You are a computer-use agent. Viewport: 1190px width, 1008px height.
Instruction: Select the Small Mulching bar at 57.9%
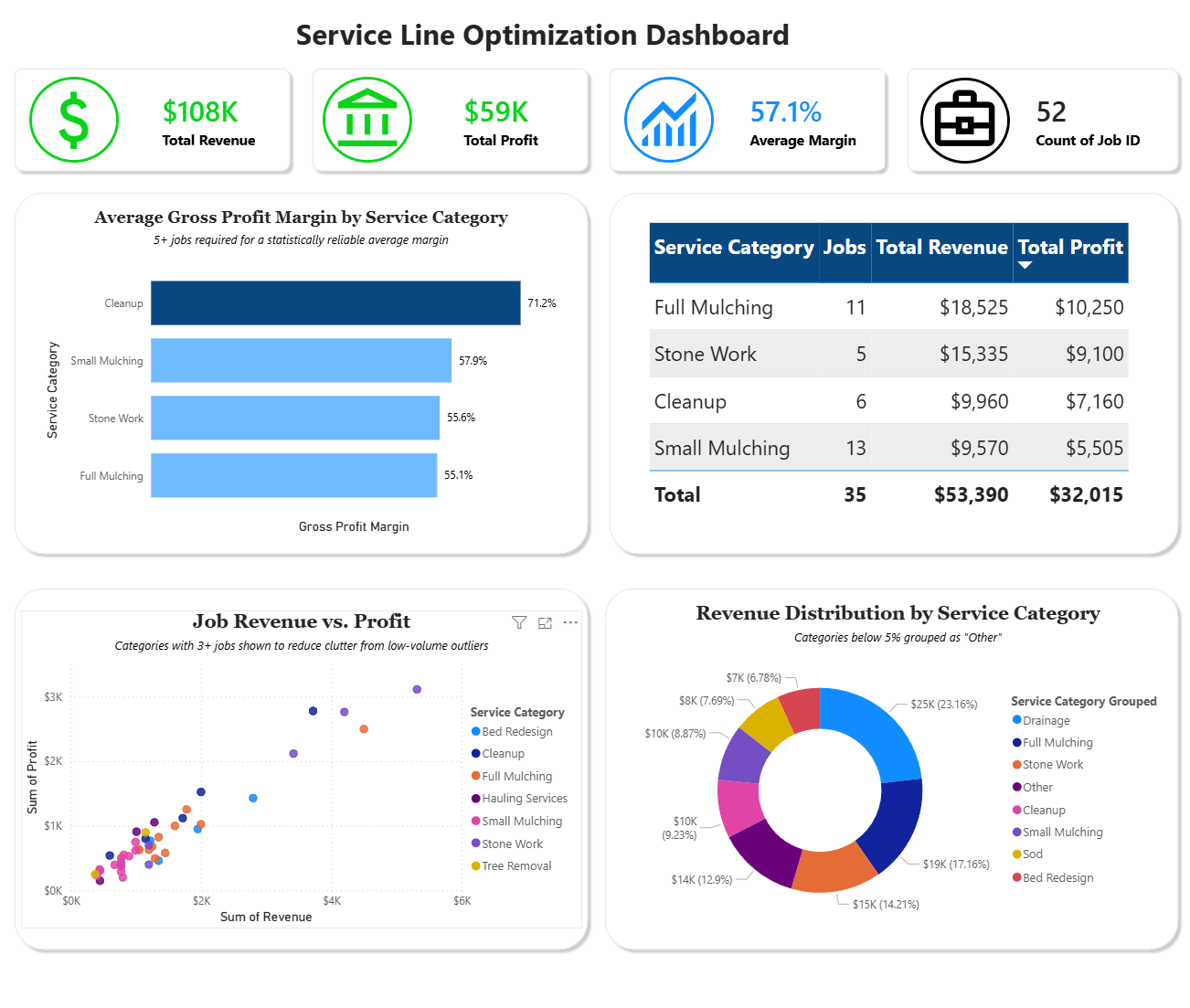click(x=301, y=360)
